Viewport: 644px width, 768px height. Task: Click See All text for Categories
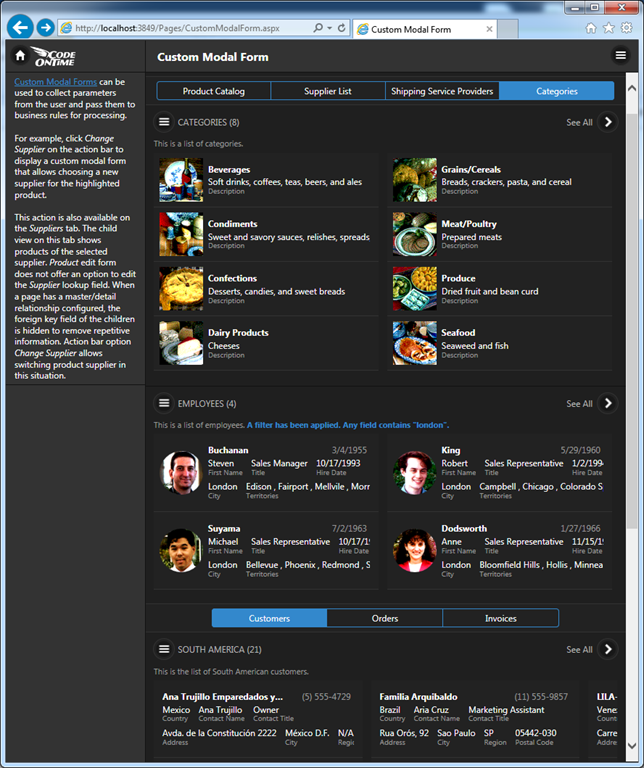[x=579, y=122]
